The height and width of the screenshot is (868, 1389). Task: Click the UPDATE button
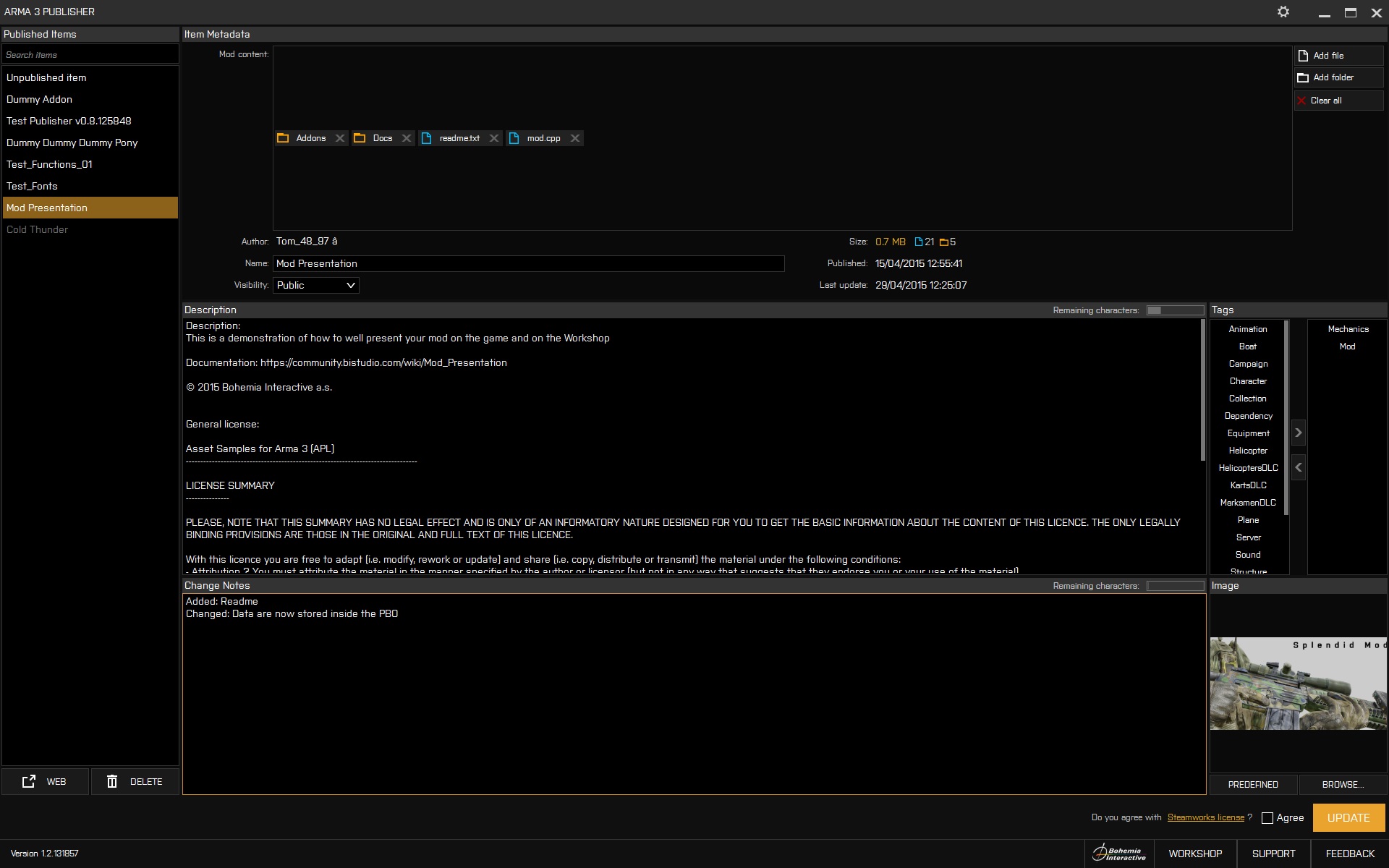click(x=1348, y=817)
